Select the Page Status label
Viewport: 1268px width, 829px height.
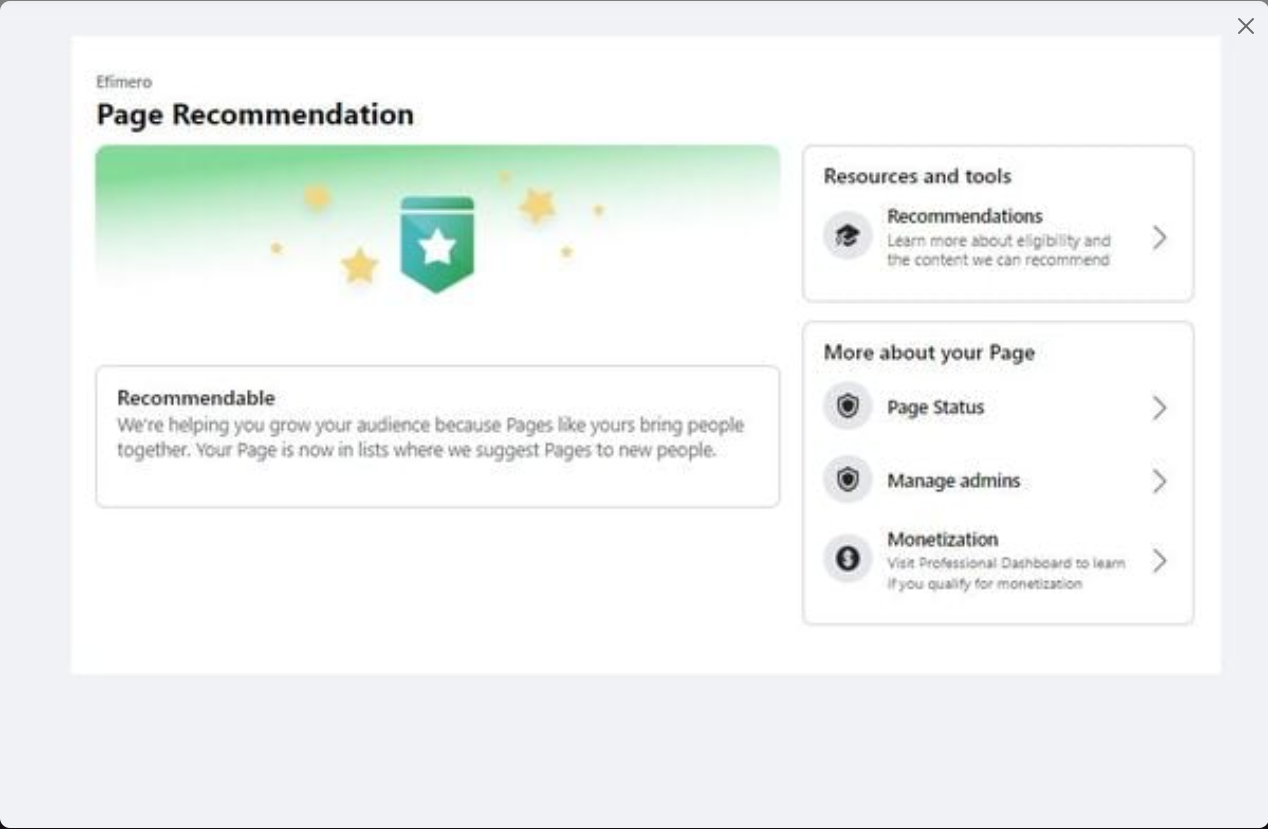point(935,408)
